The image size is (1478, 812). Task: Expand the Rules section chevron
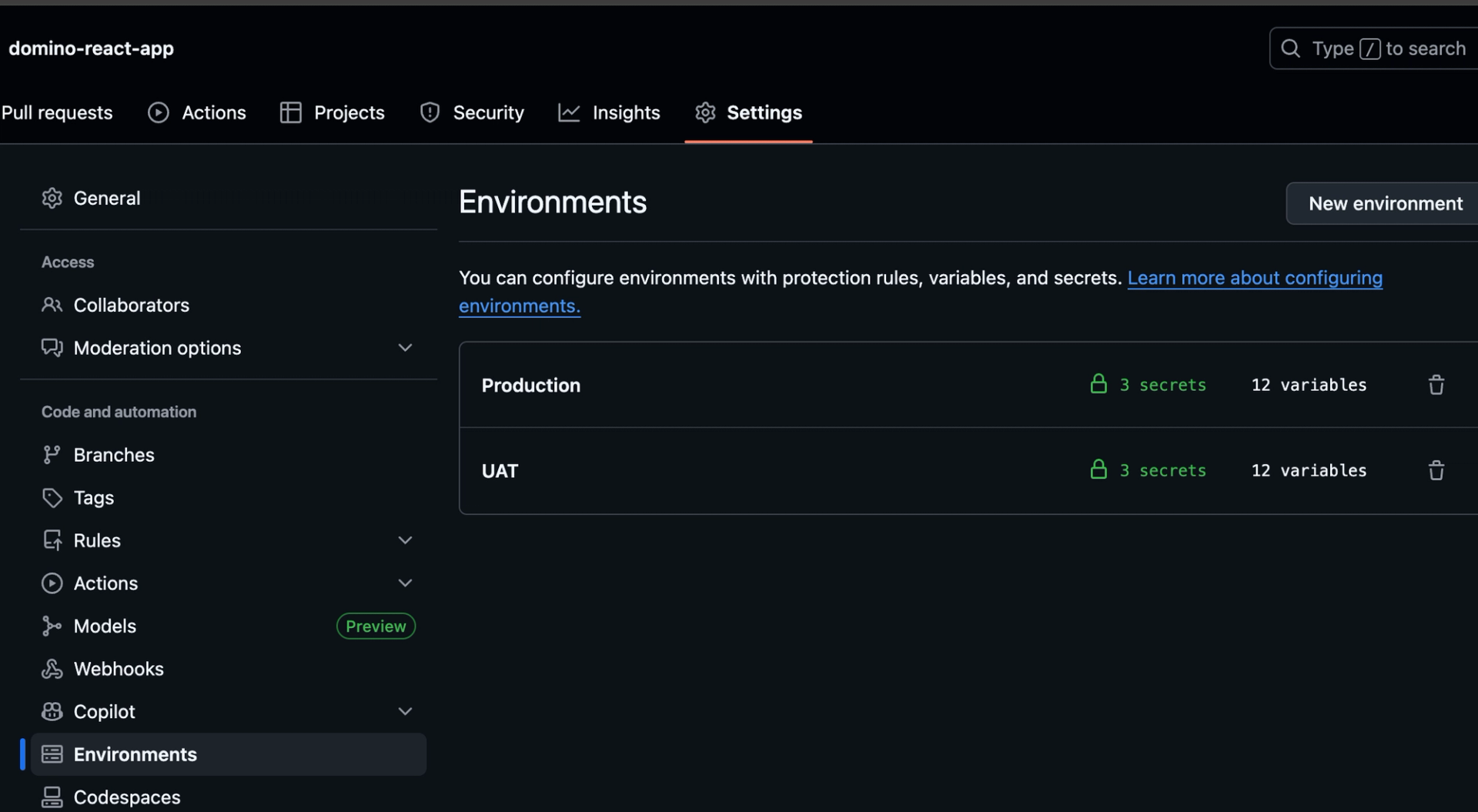click(x=405, y=540)
